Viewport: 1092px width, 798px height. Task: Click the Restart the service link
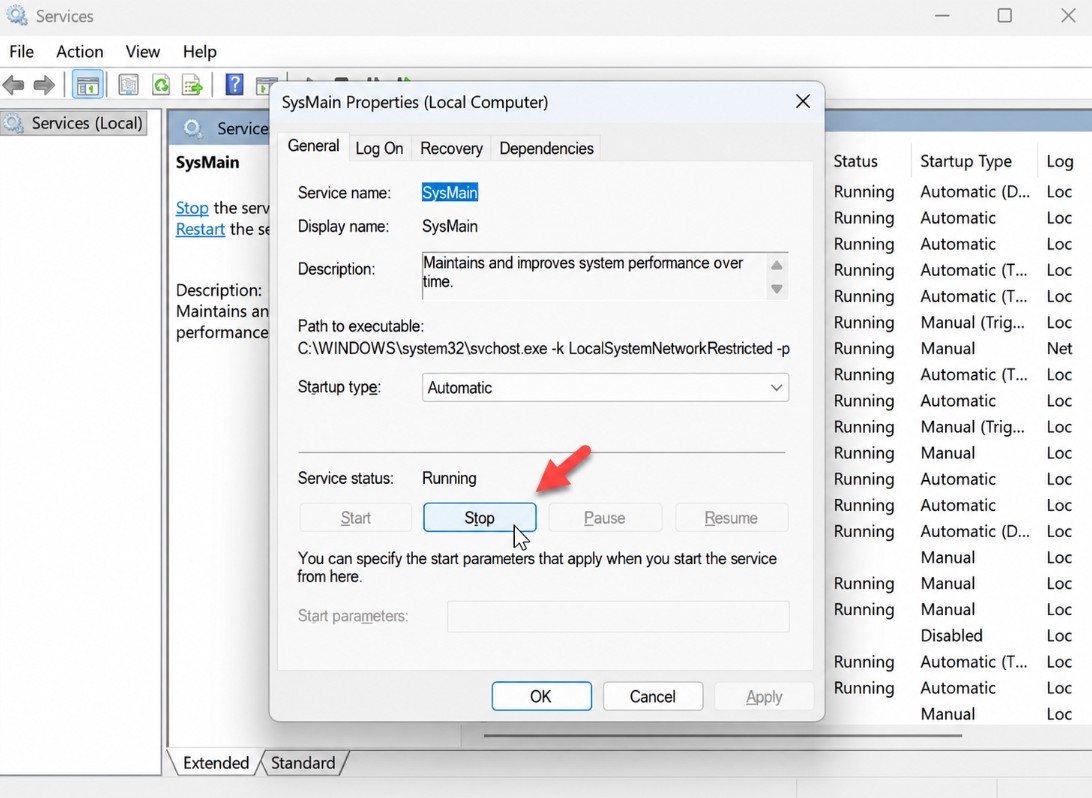tap(200, 229)
